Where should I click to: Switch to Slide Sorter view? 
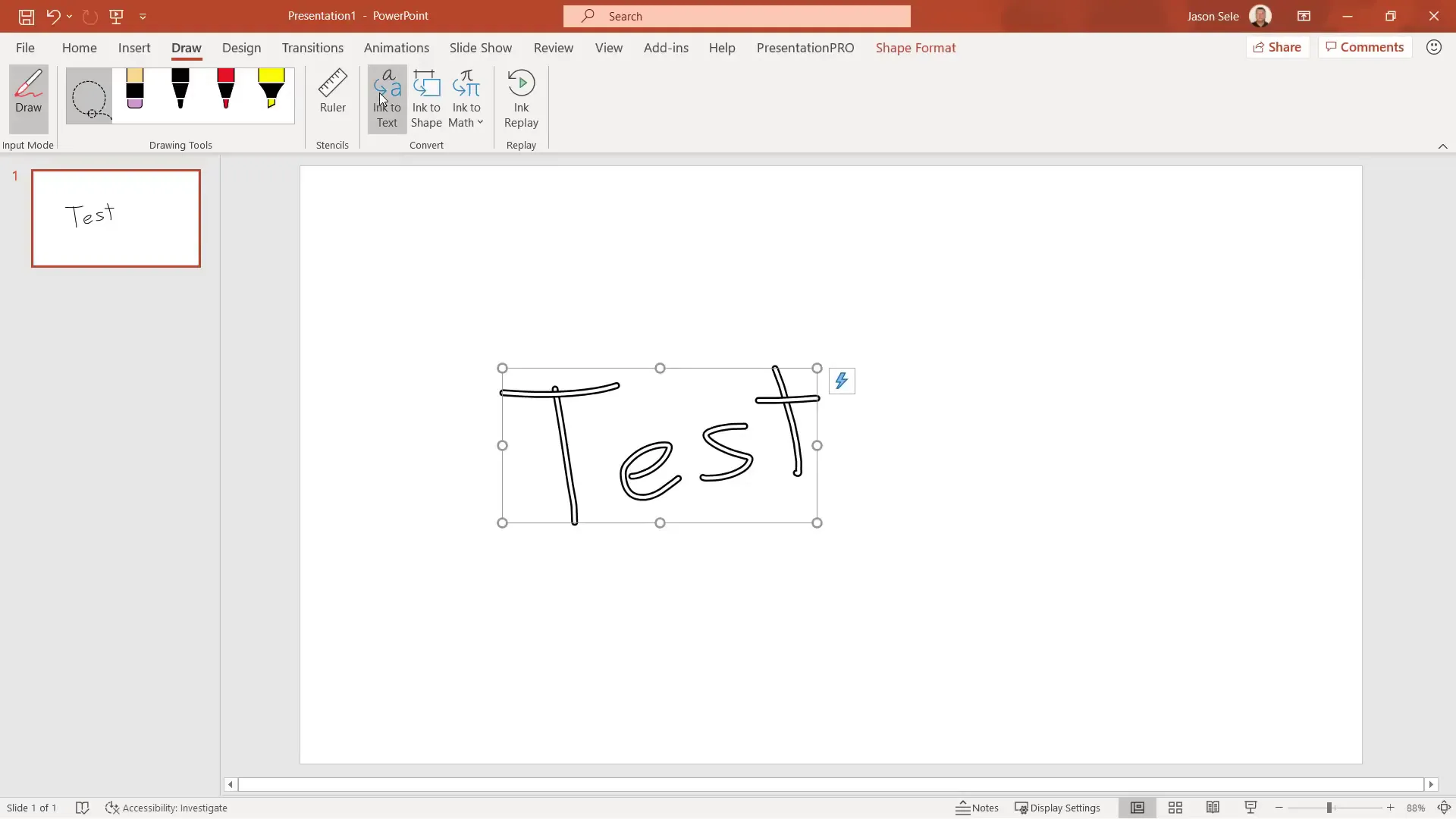(1175, 808)
